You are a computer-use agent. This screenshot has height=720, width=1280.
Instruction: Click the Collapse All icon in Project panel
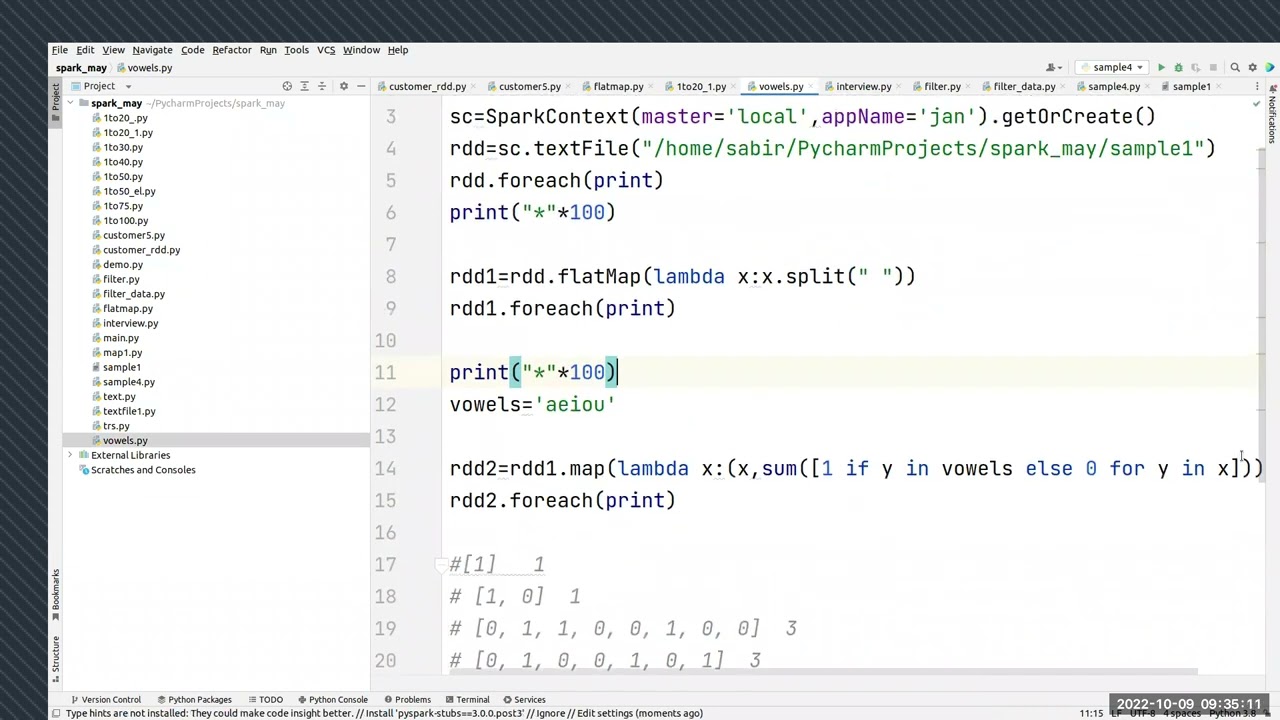click(324, 86)
